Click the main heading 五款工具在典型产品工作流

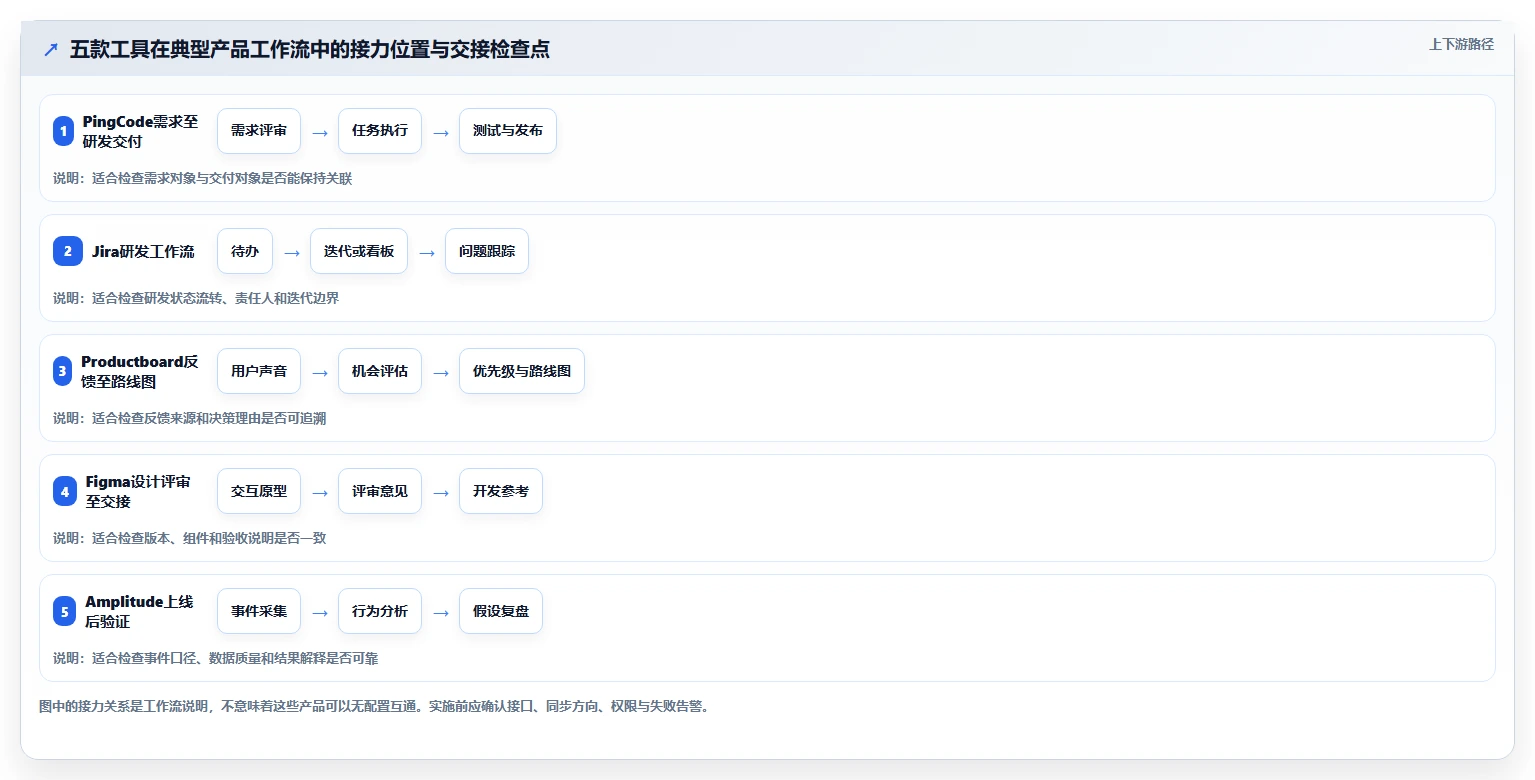[x=310, y=50]
